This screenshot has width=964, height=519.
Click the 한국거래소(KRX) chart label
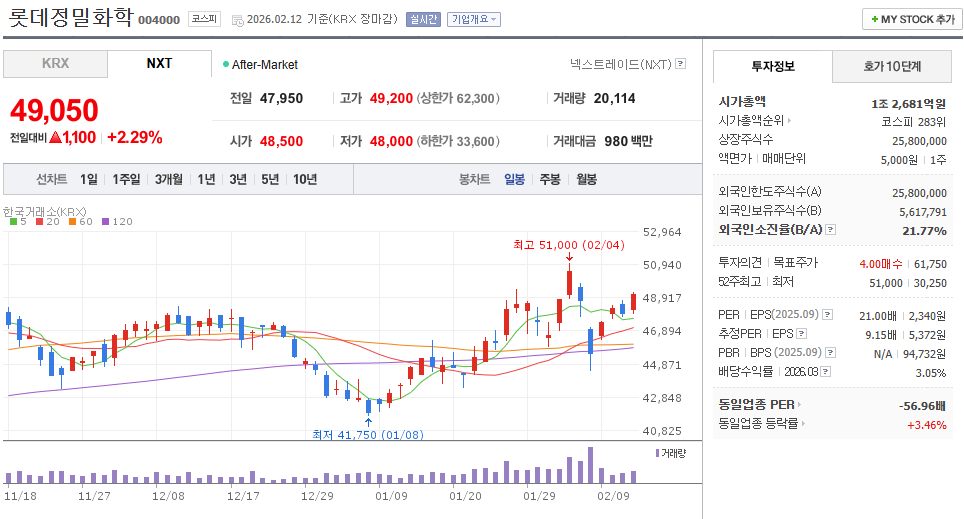[44, 212]
